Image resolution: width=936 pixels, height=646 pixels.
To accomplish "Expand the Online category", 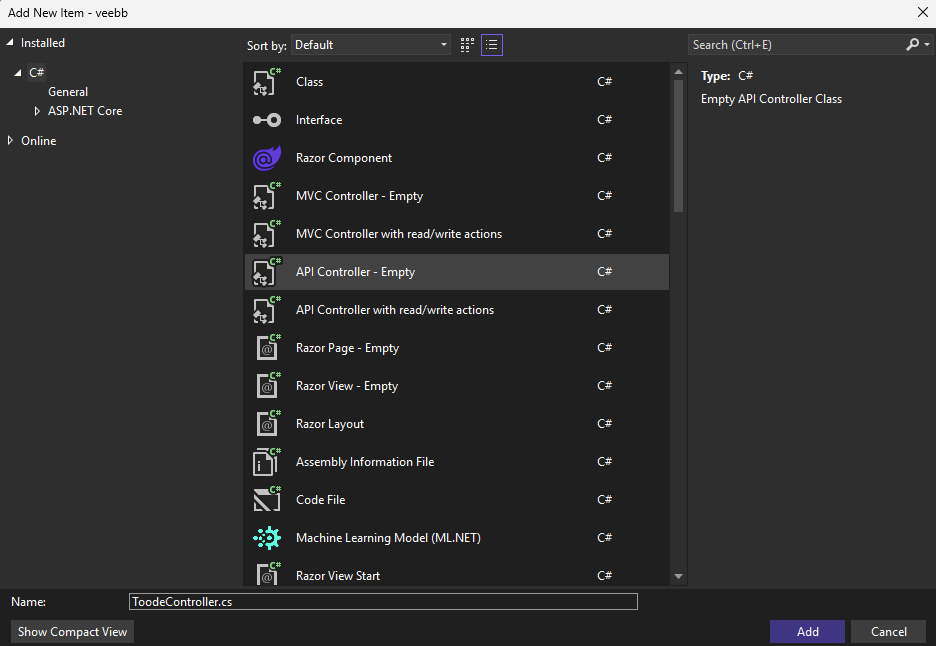I will click(x=10, y=141).
